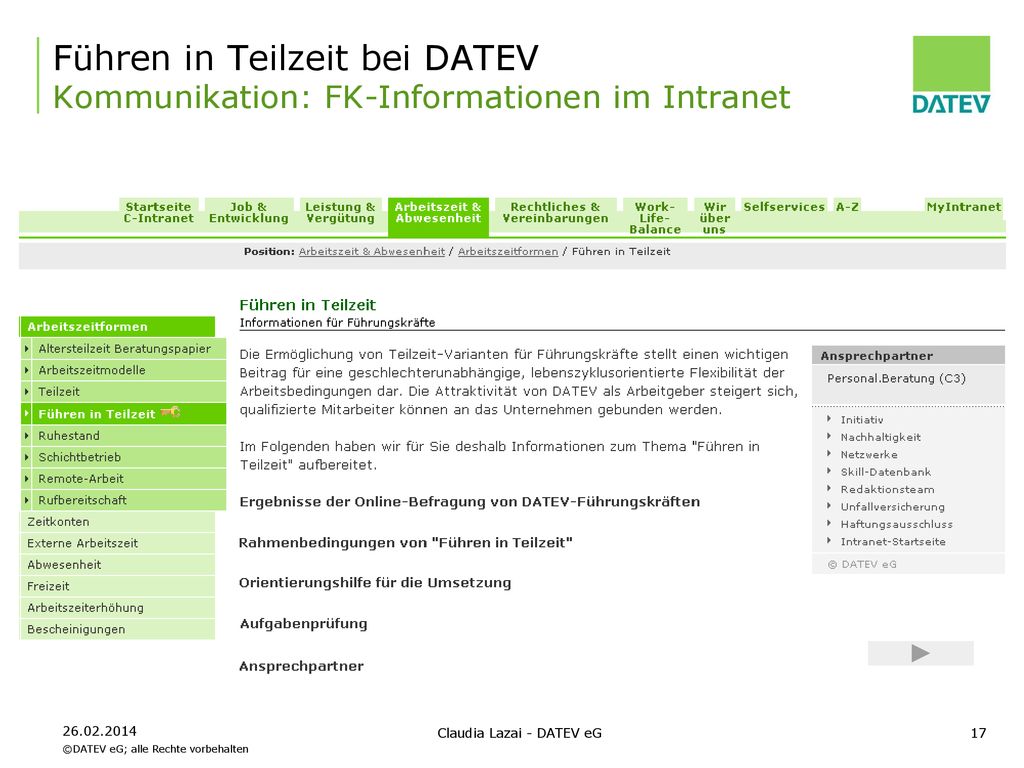
Task: Go to the Work-Life-Balance tab
Action: [654, 217]
